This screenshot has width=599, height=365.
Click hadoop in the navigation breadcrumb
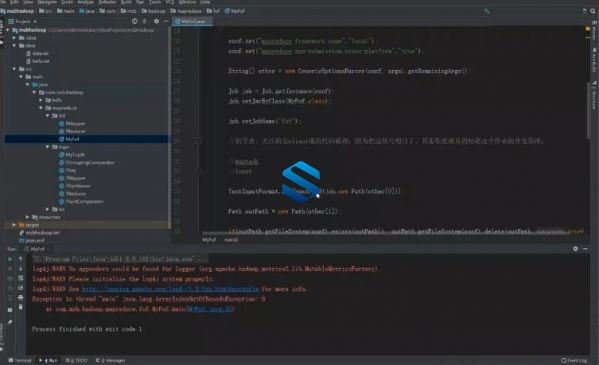tap(154, 11)
